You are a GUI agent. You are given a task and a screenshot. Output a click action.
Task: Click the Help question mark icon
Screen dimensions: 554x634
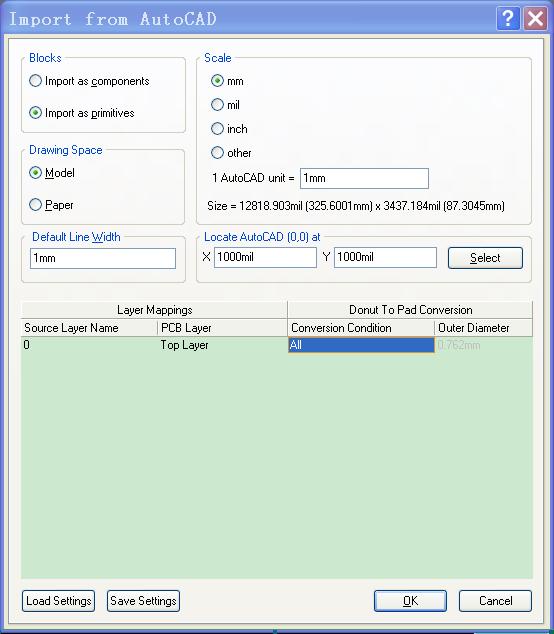(x=508, y=19)
